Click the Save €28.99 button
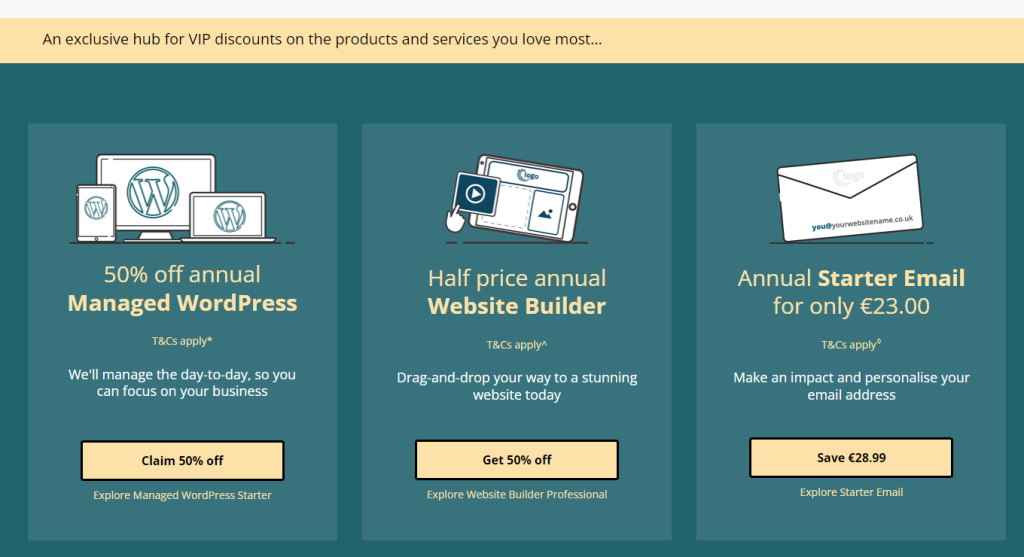Viewport: 1024px width, 557px height. tap(851, 458)
